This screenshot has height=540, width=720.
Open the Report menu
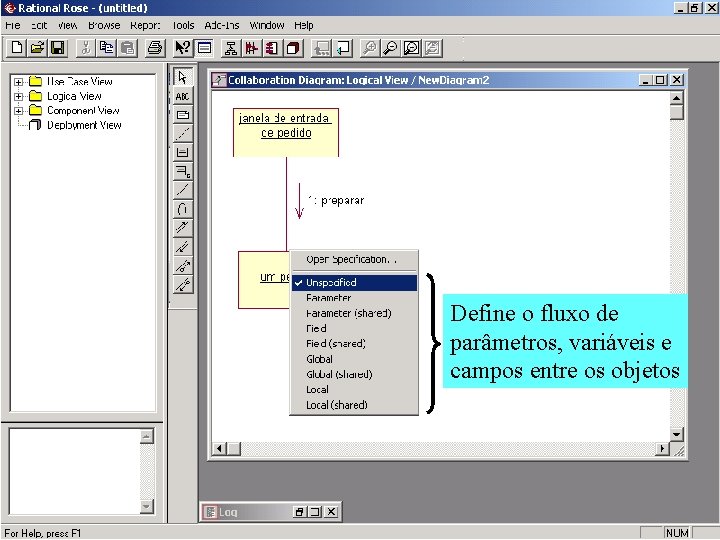[146, 25]
